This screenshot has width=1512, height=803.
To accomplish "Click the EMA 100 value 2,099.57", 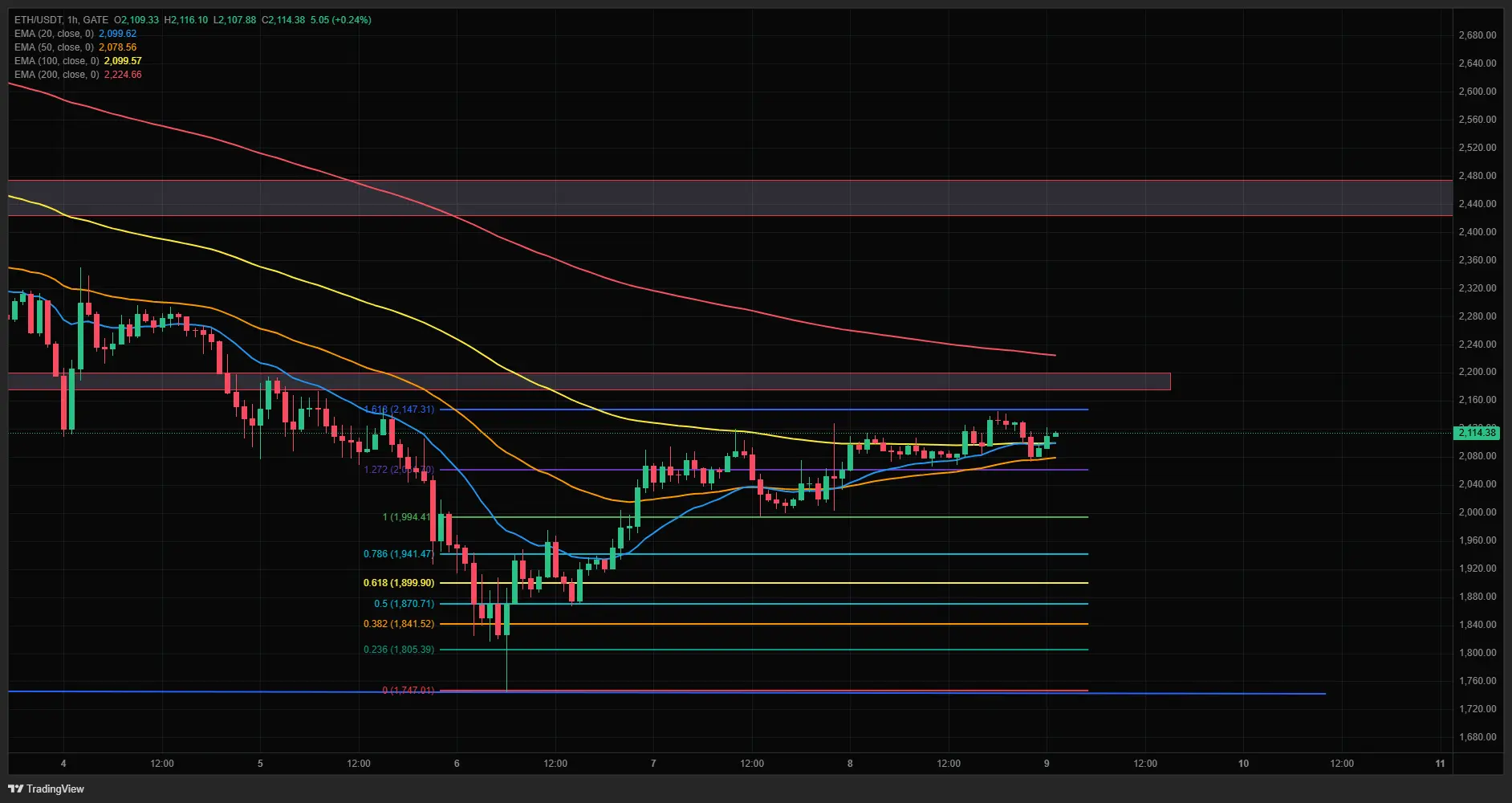I will point(123,61).
